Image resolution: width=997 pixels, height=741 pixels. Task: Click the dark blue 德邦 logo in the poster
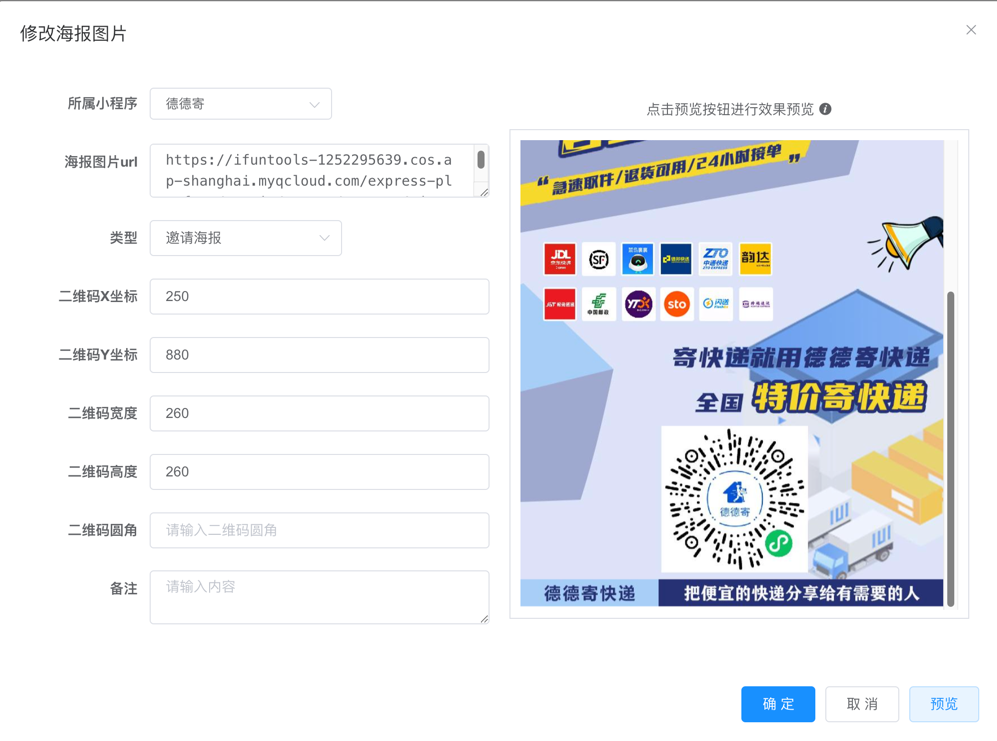pyautogui.click(x=676, y=259)
